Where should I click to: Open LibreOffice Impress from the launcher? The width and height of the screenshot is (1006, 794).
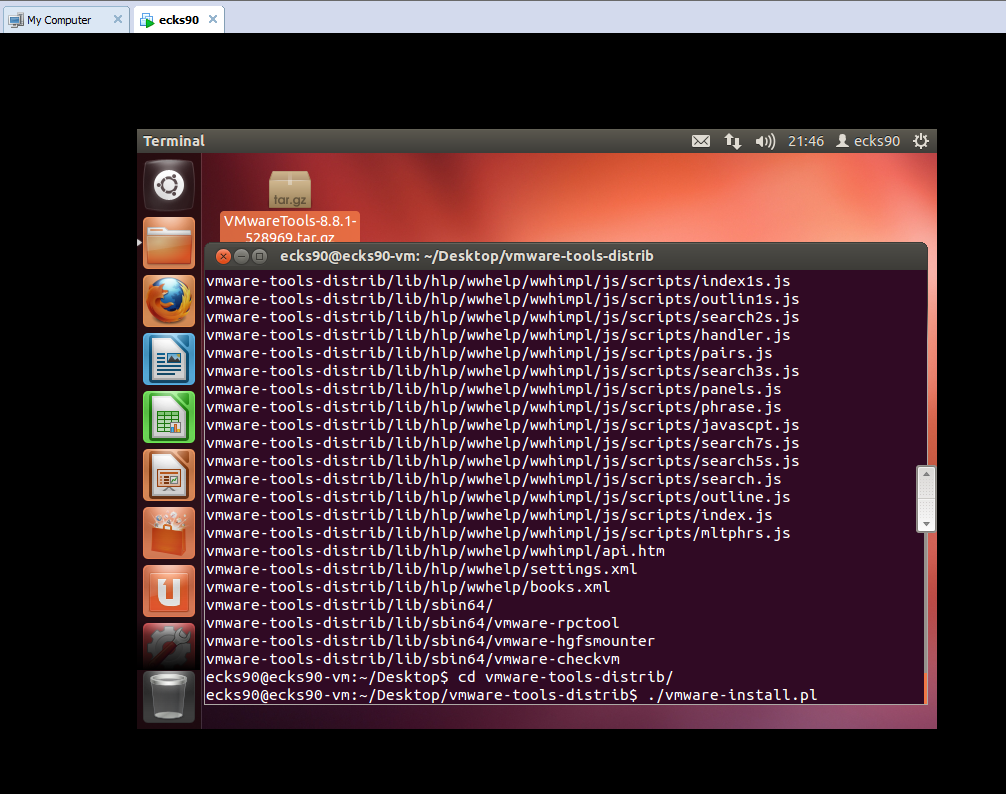169,475
